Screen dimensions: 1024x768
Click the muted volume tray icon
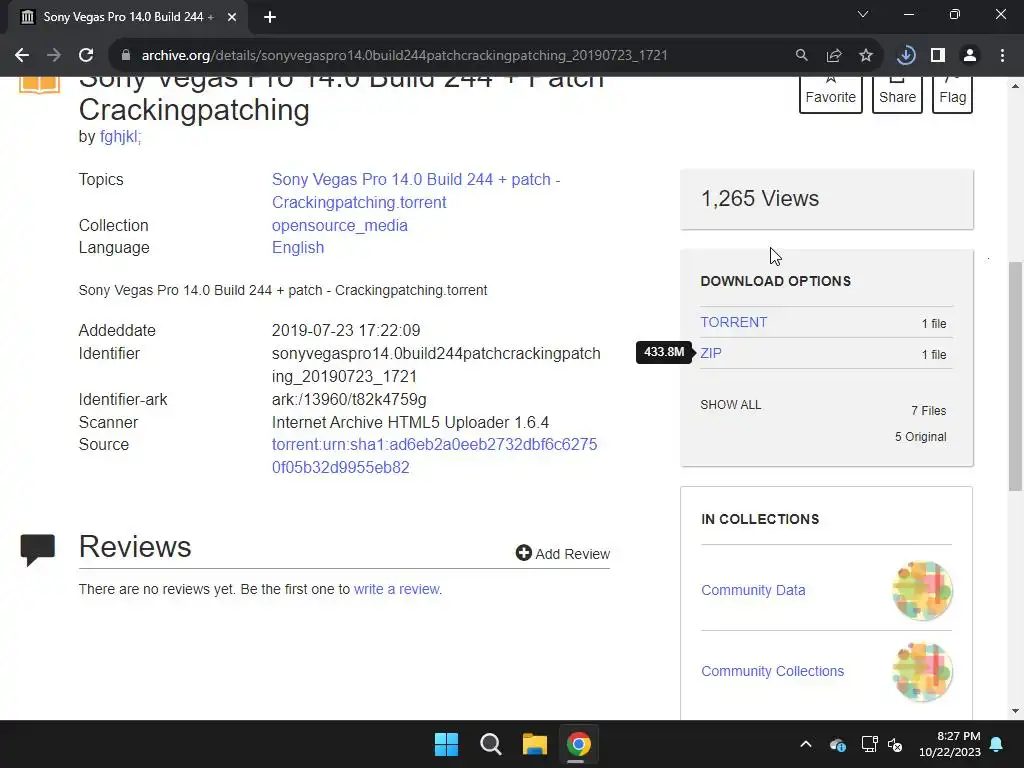click(895, 744)
